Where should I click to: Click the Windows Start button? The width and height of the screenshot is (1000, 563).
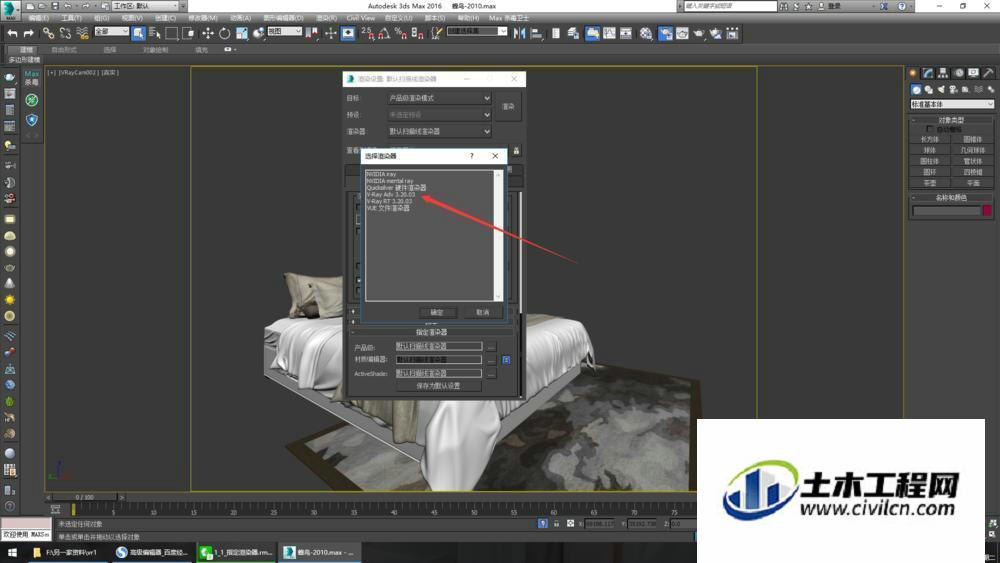point(12,552)
